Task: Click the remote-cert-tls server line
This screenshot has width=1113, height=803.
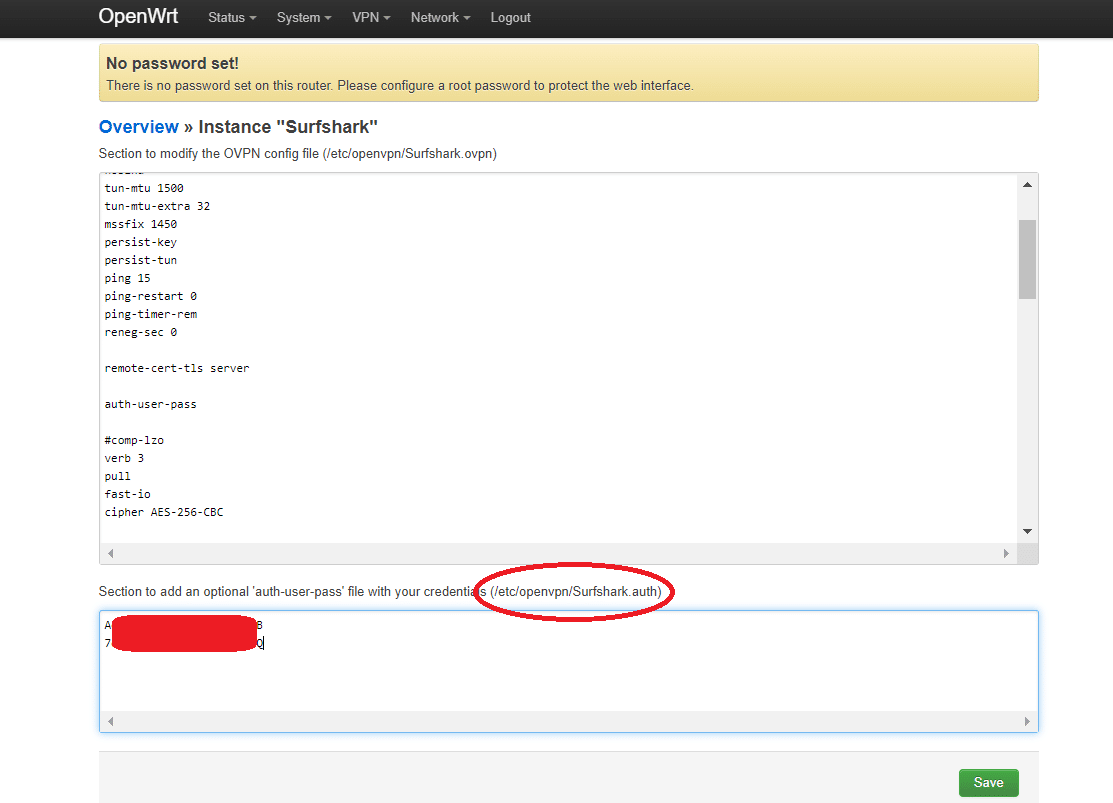Action: 176,368
